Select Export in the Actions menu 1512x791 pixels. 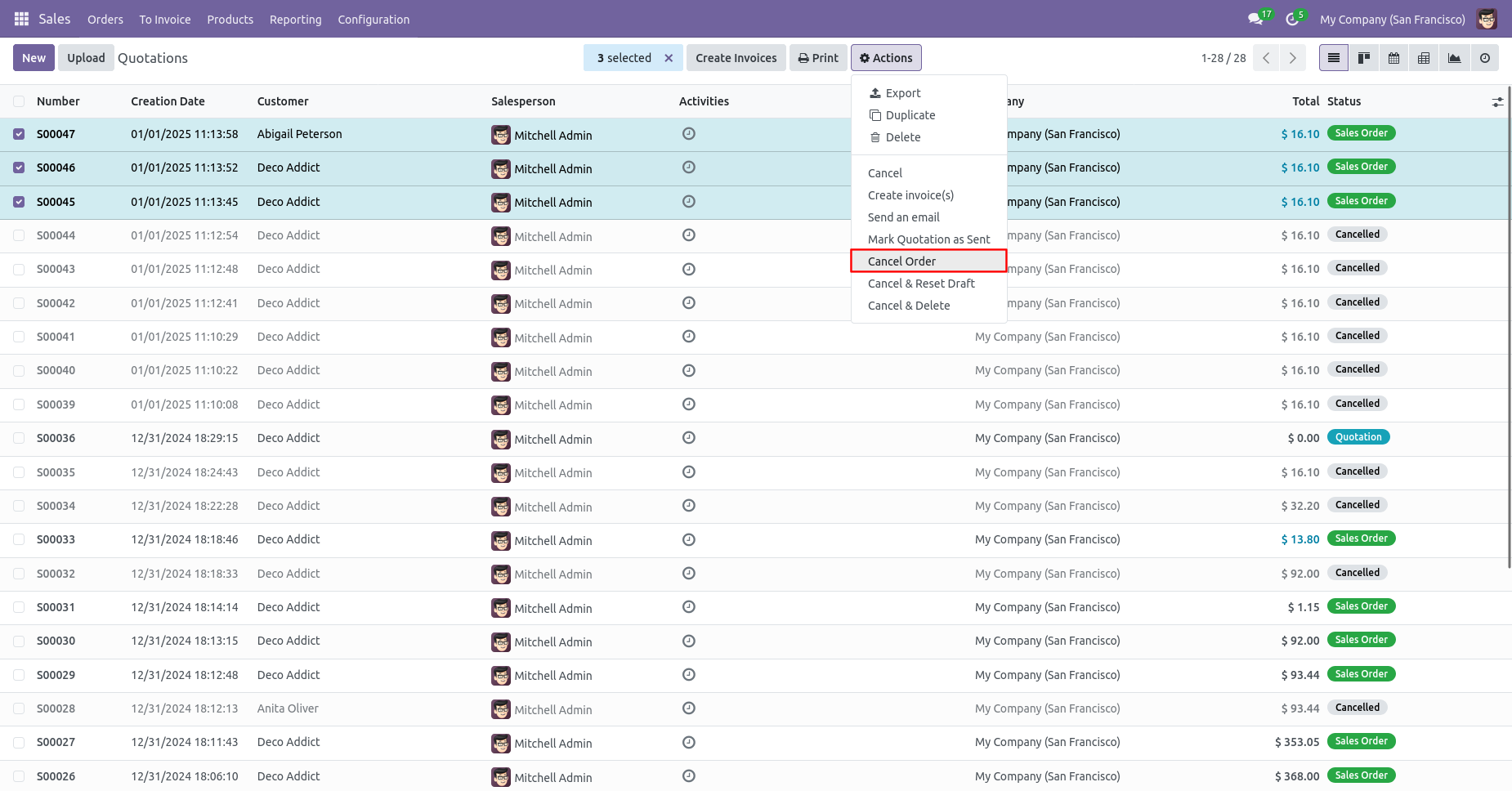coord(928,93)
